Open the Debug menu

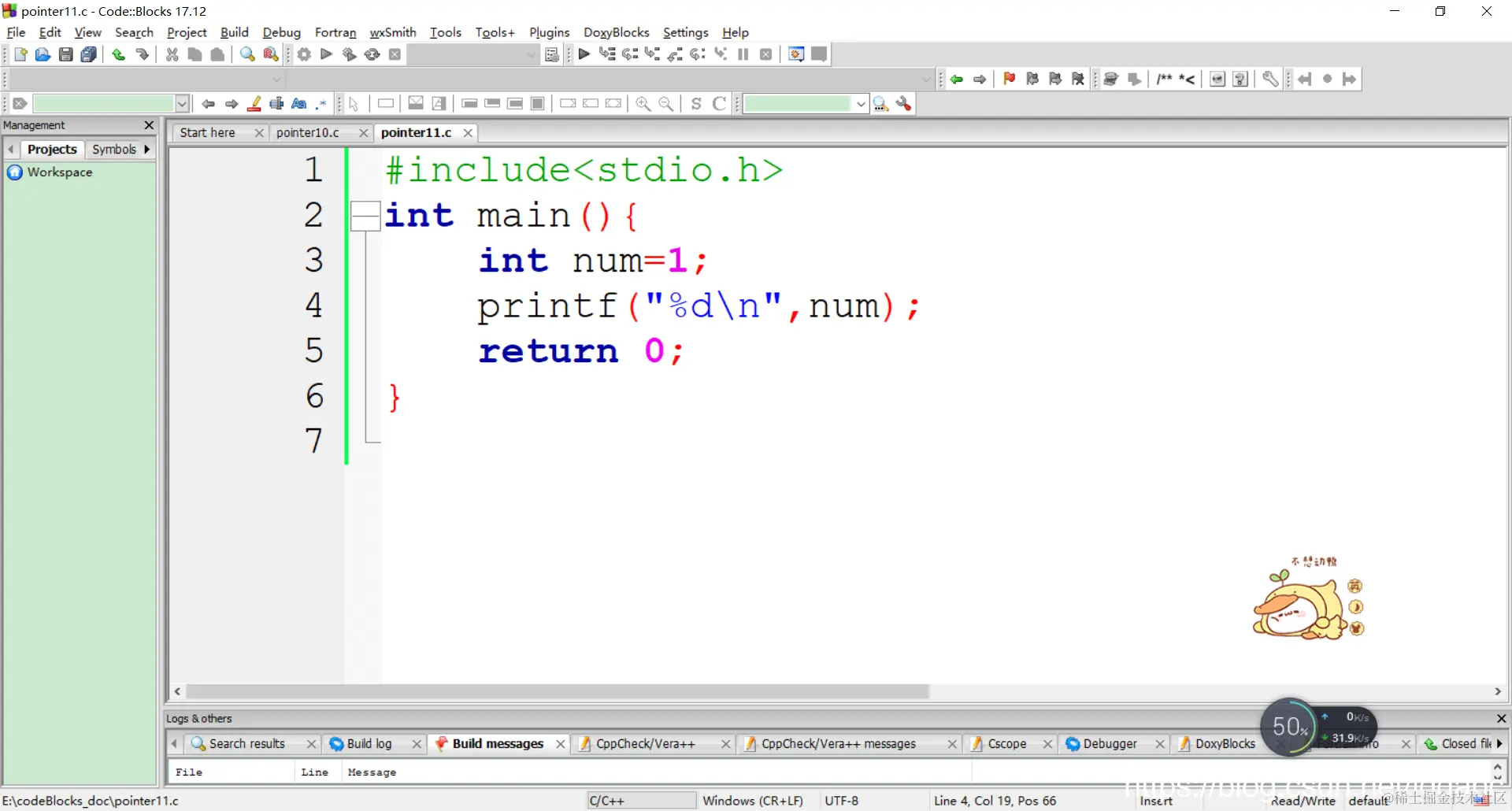coord(281,32)
